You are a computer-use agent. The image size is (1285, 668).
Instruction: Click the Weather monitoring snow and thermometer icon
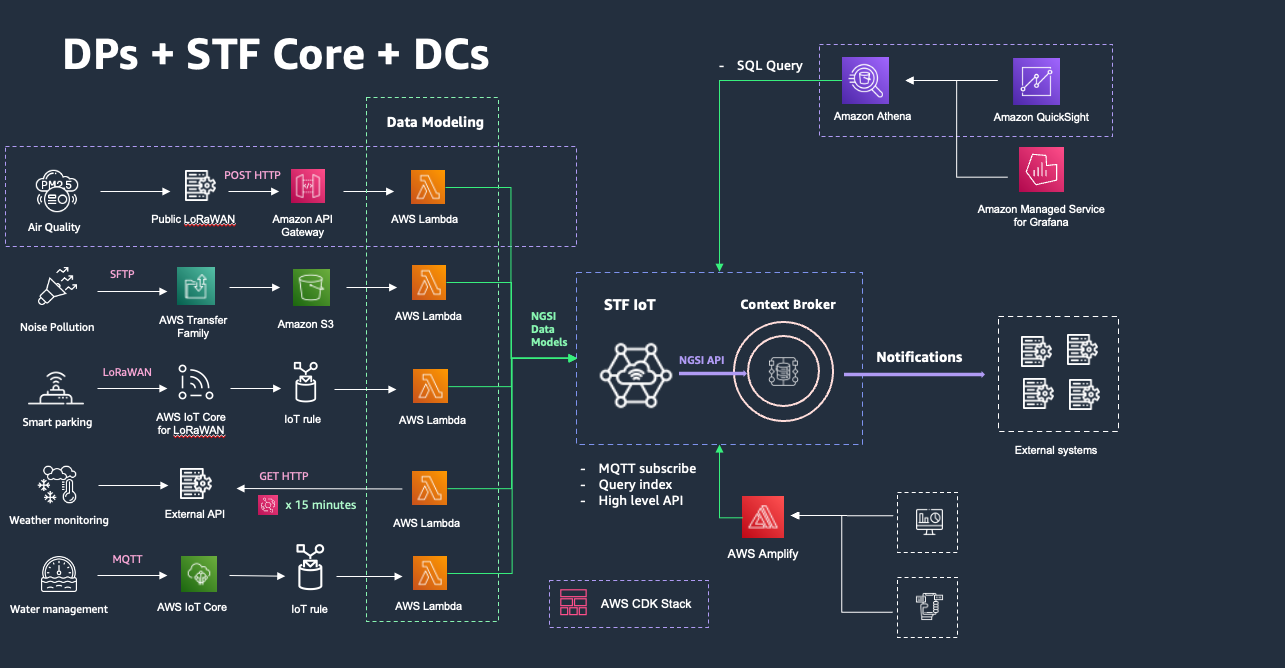tap(57, 484)
